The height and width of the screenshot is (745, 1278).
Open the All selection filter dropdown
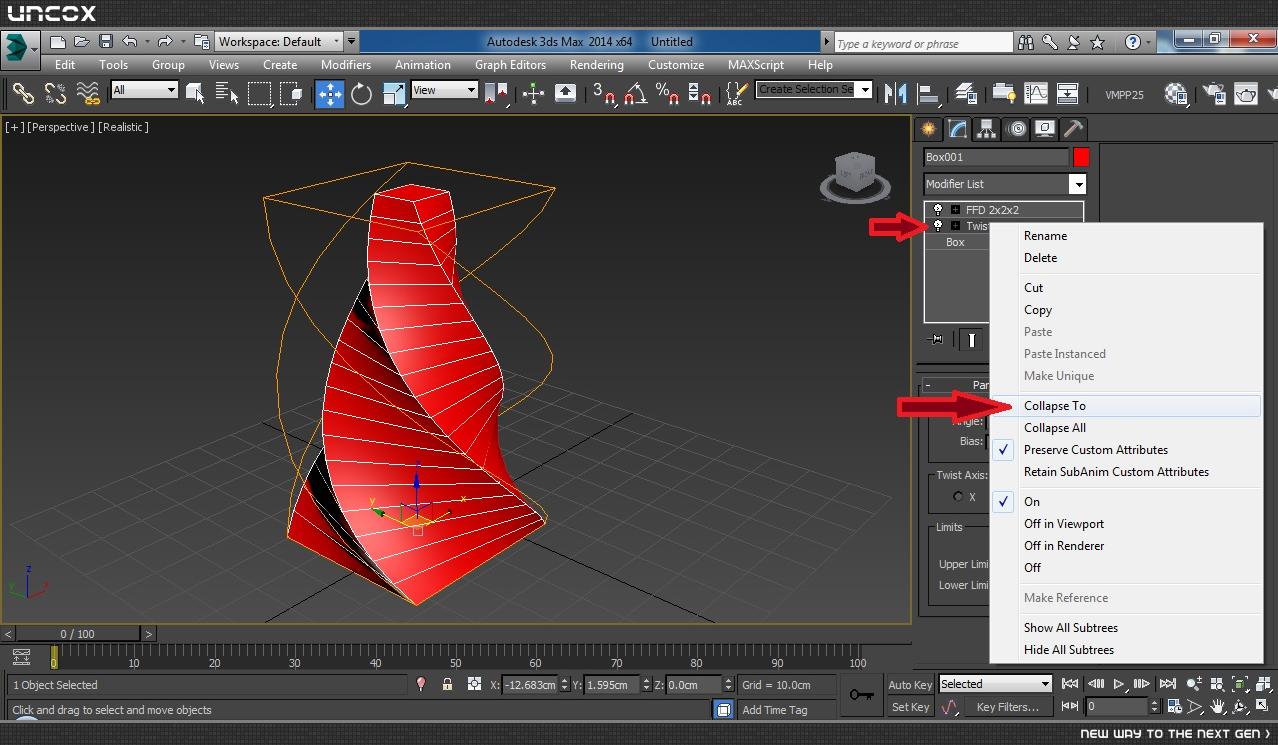tap(144, 90)
